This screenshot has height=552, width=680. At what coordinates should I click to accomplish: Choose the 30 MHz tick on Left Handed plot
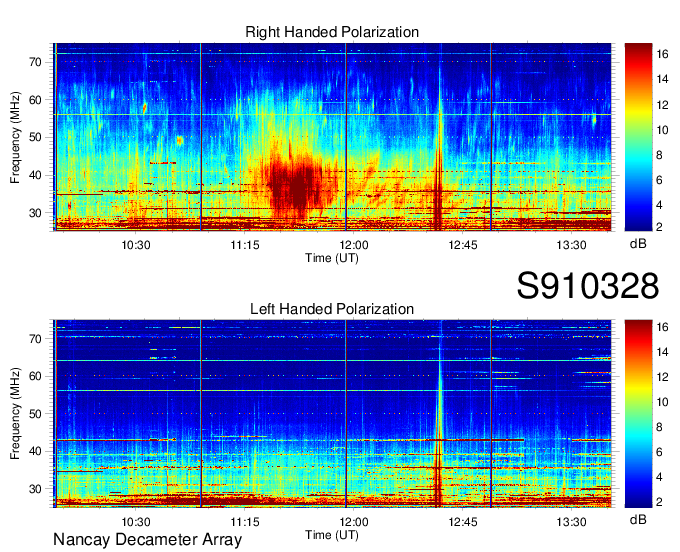pos(36,489)
